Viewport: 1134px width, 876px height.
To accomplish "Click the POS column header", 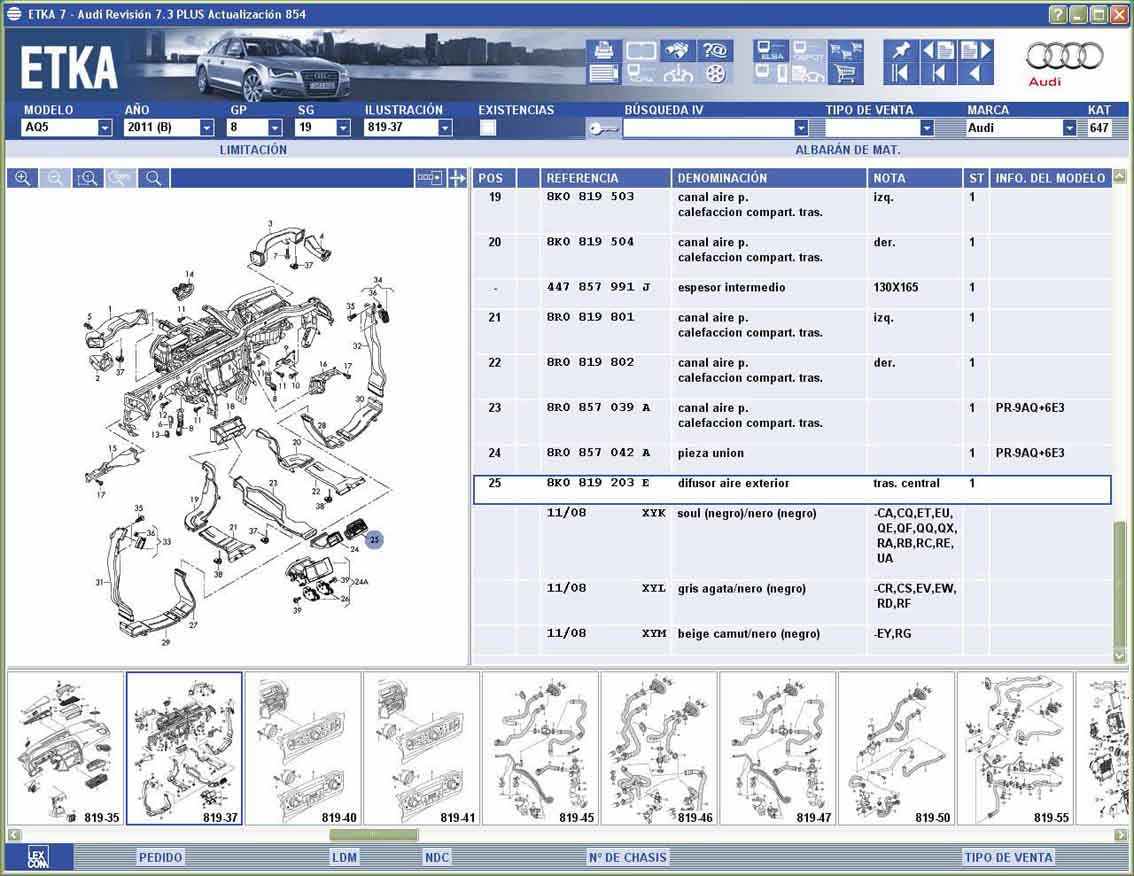I will pyautogui.click(x=494, y=178).
